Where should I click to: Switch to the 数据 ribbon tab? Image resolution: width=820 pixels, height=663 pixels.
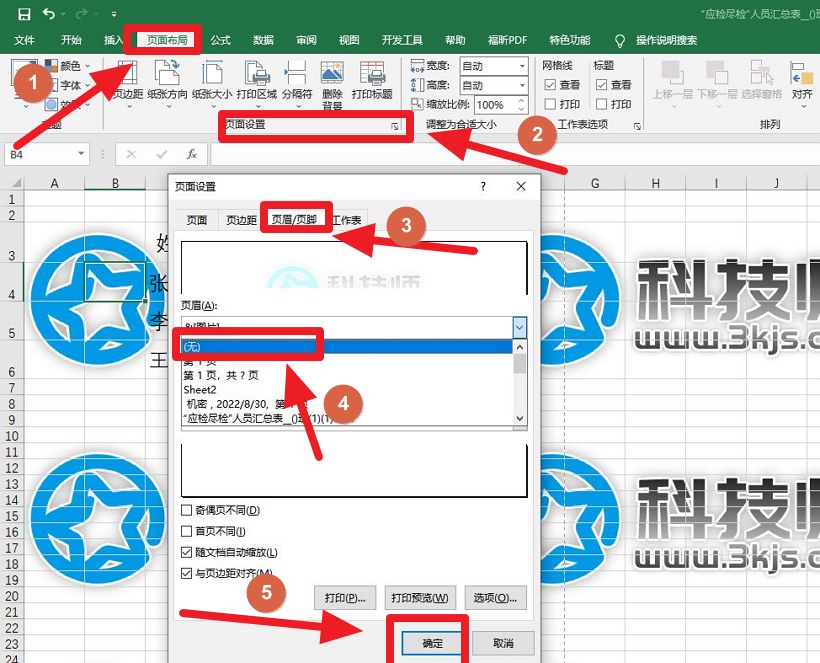[264, 40]
